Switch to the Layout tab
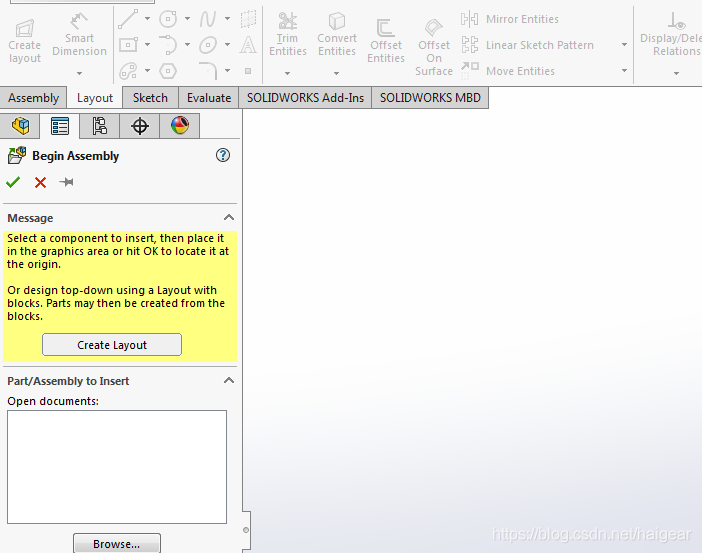Viewport: 702px width, 553px height. pos(95,98)
